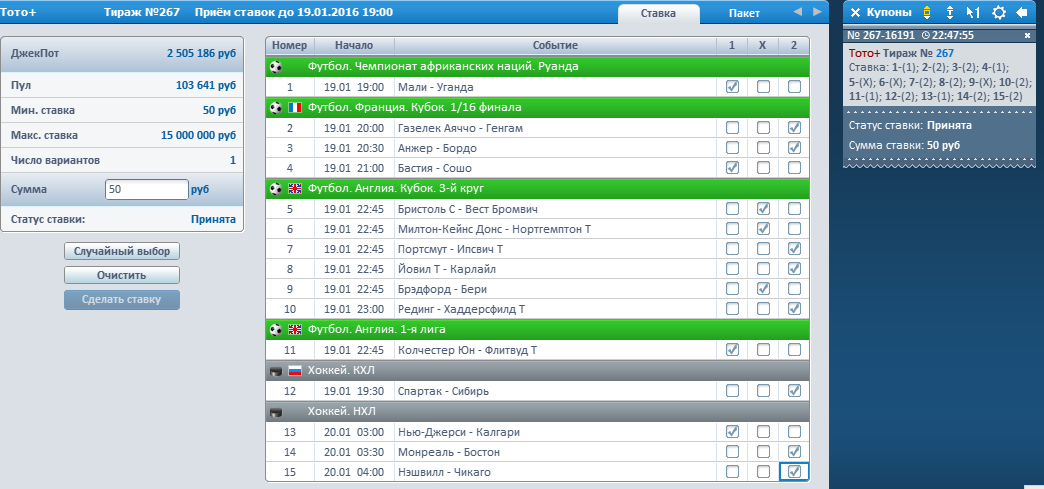Click the Событие column header
1044x489 pixels.
(x=555, y=45)
